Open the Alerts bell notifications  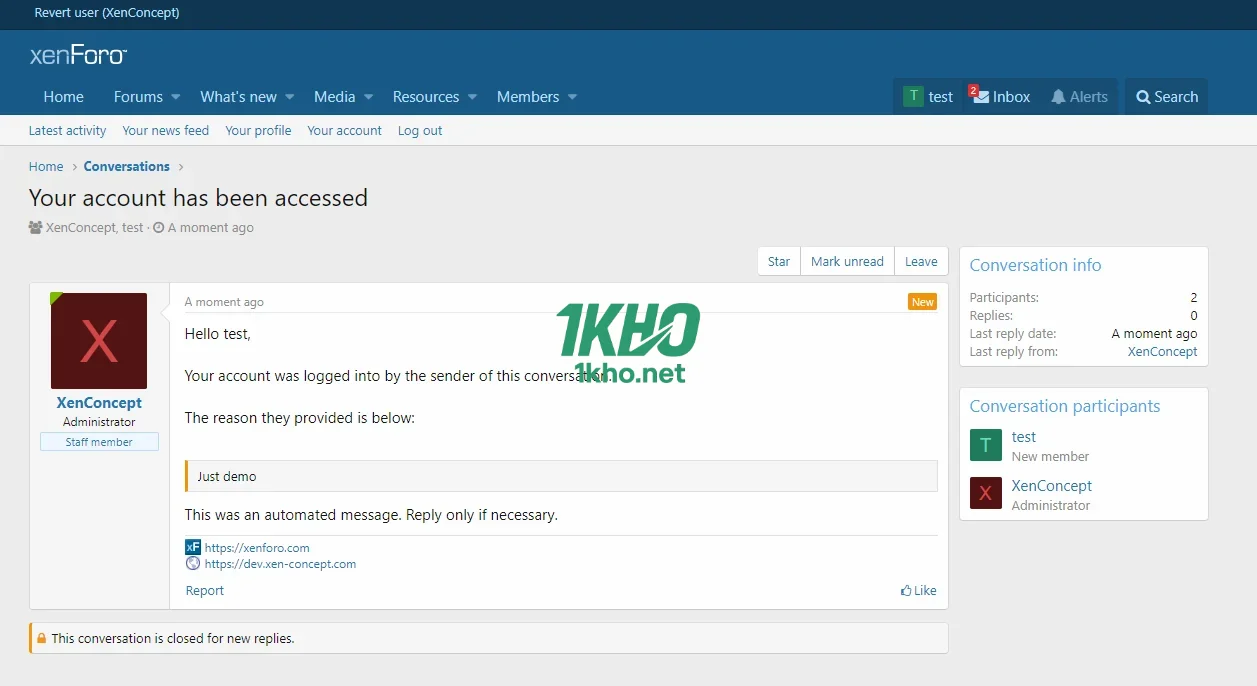coord(1079,96)
